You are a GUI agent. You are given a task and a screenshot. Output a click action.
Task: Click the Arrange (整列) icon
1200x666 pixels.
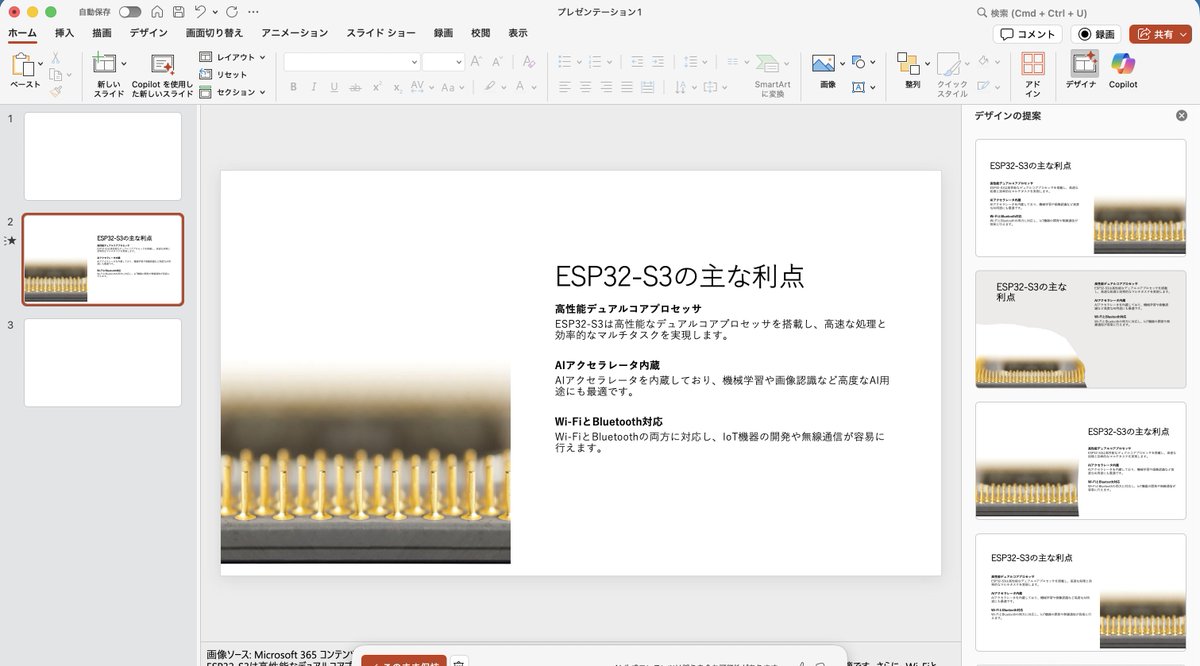(909, 65)
